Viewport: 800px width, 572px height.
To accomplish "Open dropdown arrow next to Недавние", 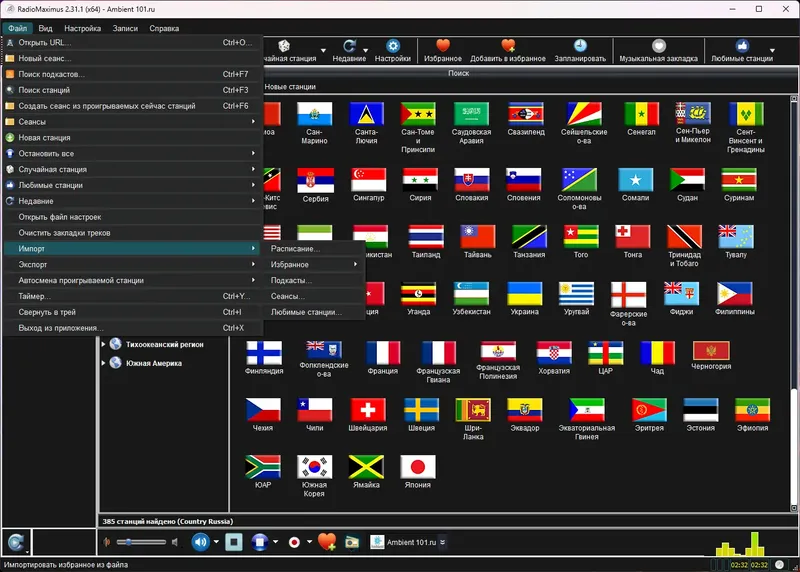I will [366, 50].
